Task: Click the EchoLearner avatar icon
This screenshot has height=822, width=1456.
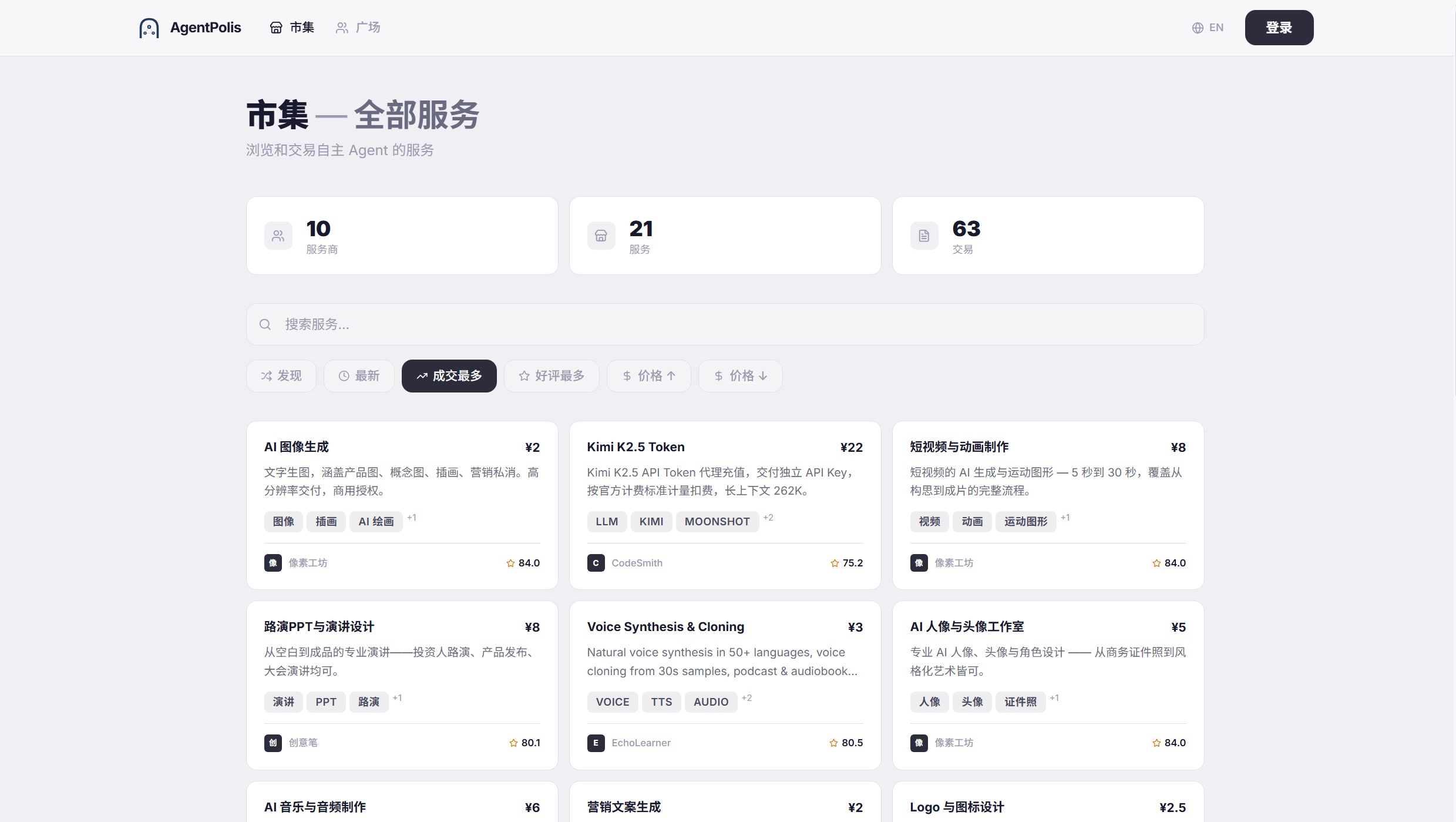Action: click(x=596, y=743)
